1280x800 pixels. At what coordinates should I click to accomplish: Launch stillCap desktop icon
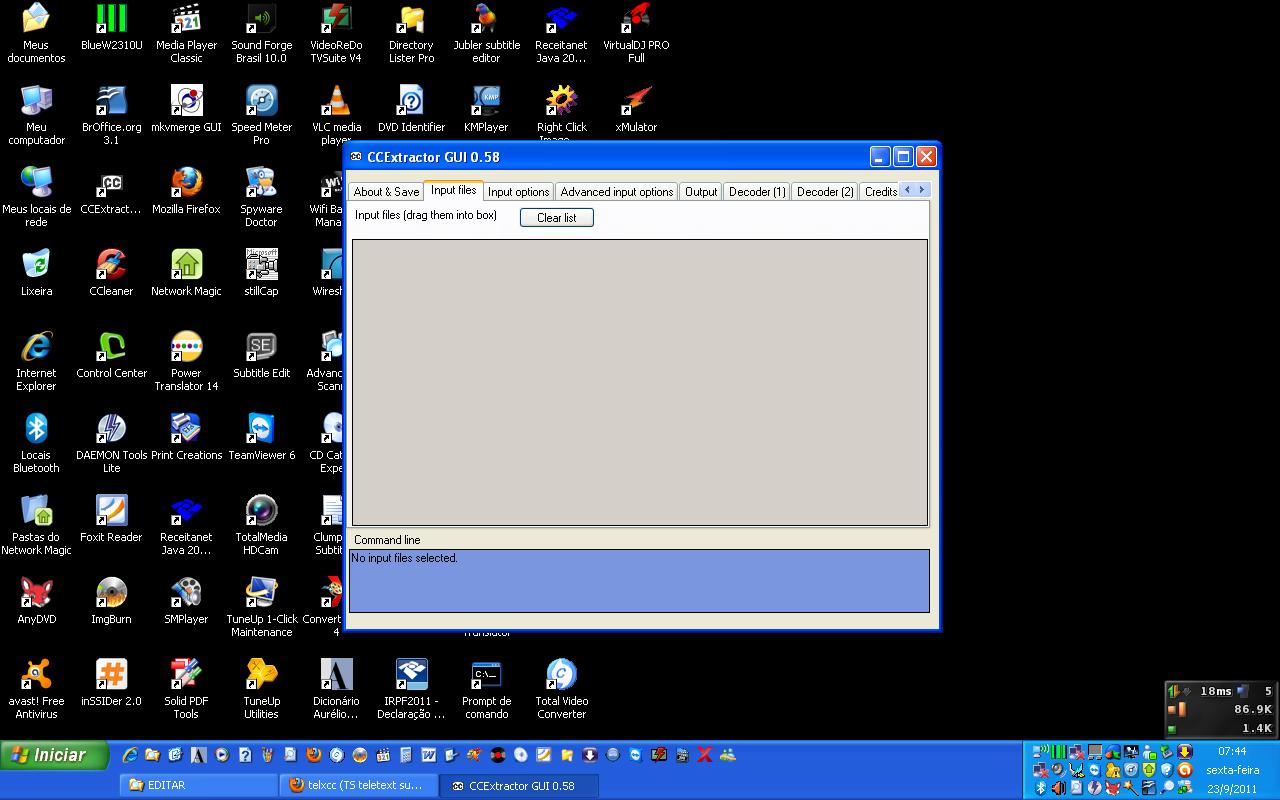tap(261, 273)
